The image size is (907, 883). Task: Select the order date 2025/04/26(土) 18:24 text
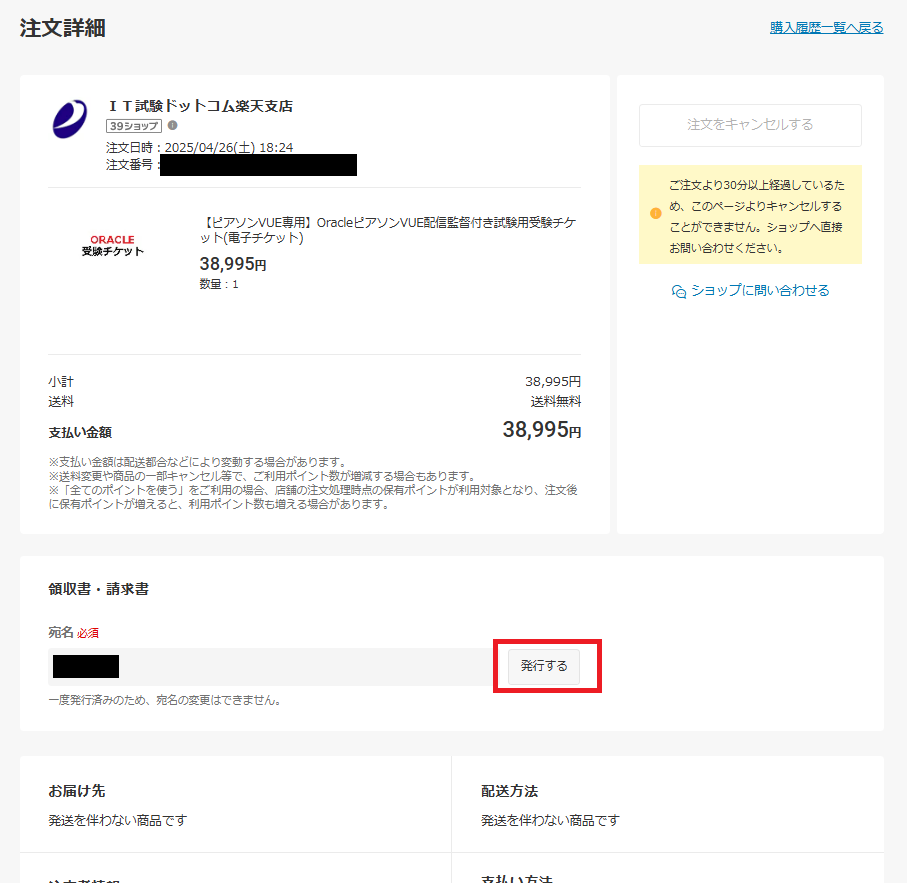(x=228, y=147)
